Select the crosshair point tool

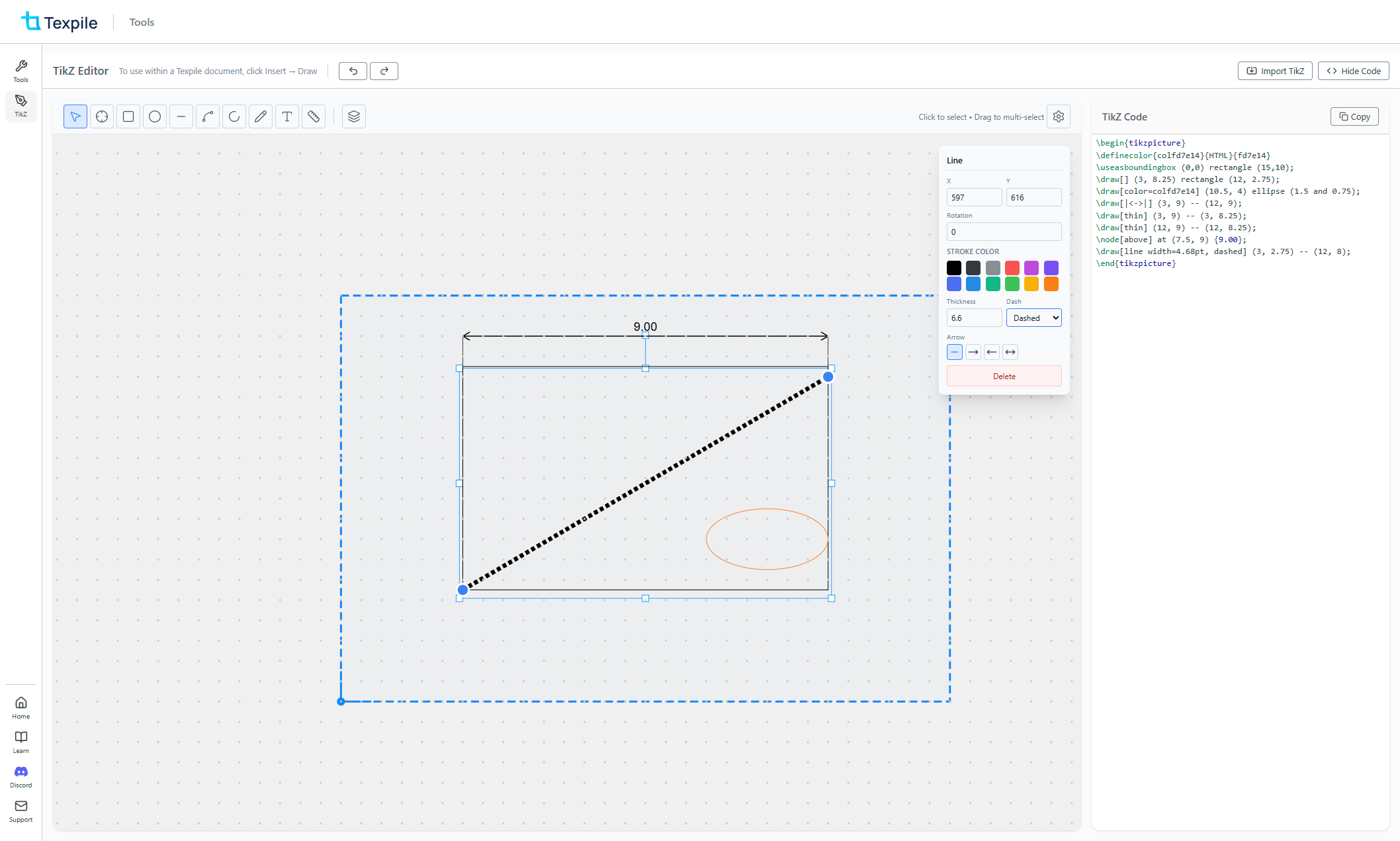102,116
